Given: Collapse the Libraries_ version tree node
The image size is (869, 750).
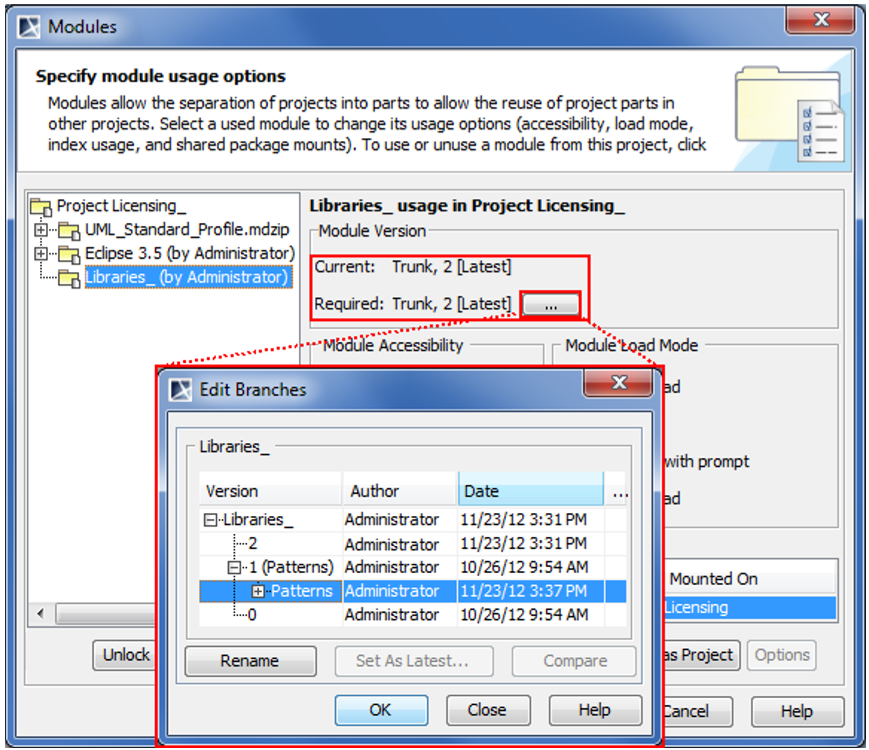Looking at the screenshot, I should click(210, 520).
